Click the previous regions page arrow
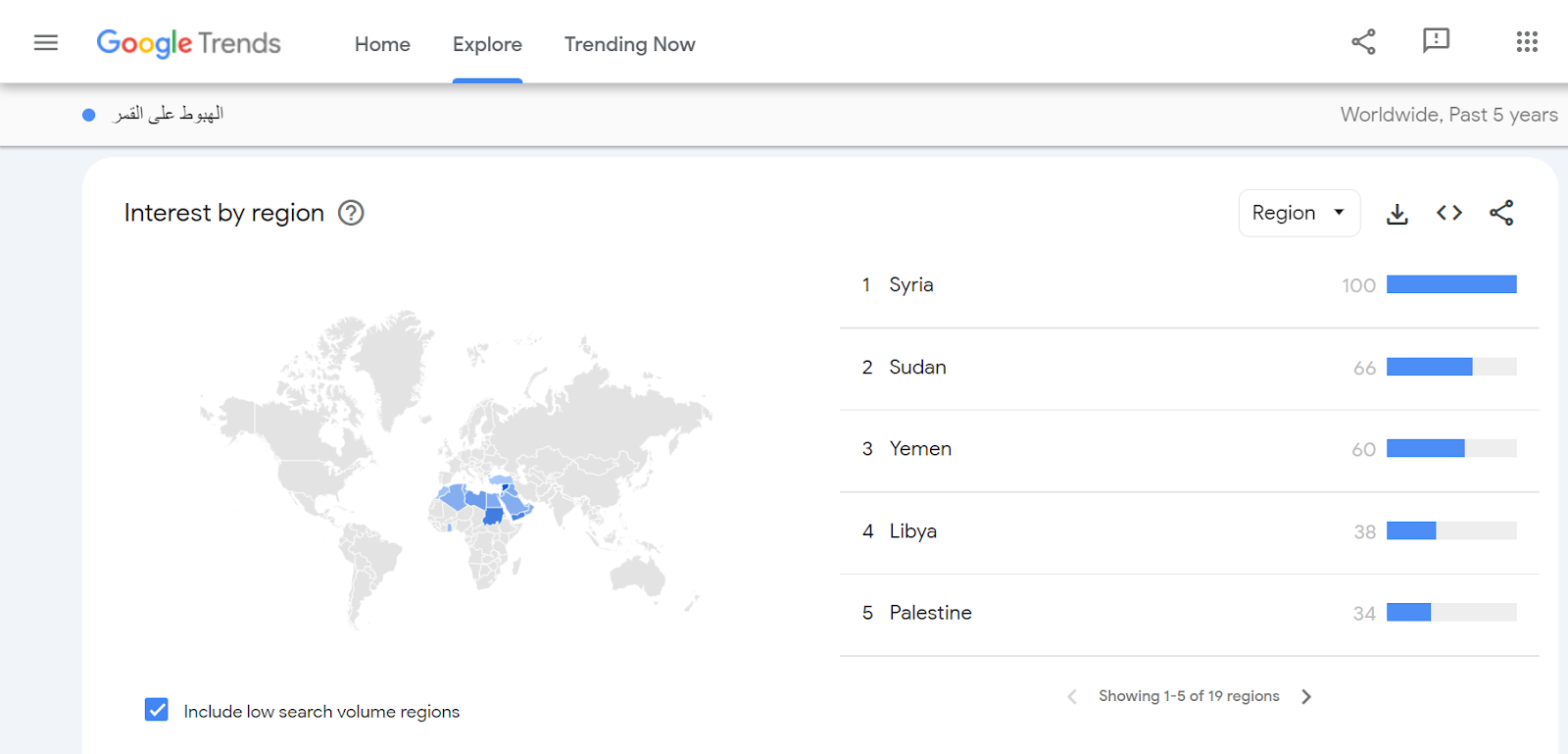The image size is (1568, 754). (x=1072, y=696)
